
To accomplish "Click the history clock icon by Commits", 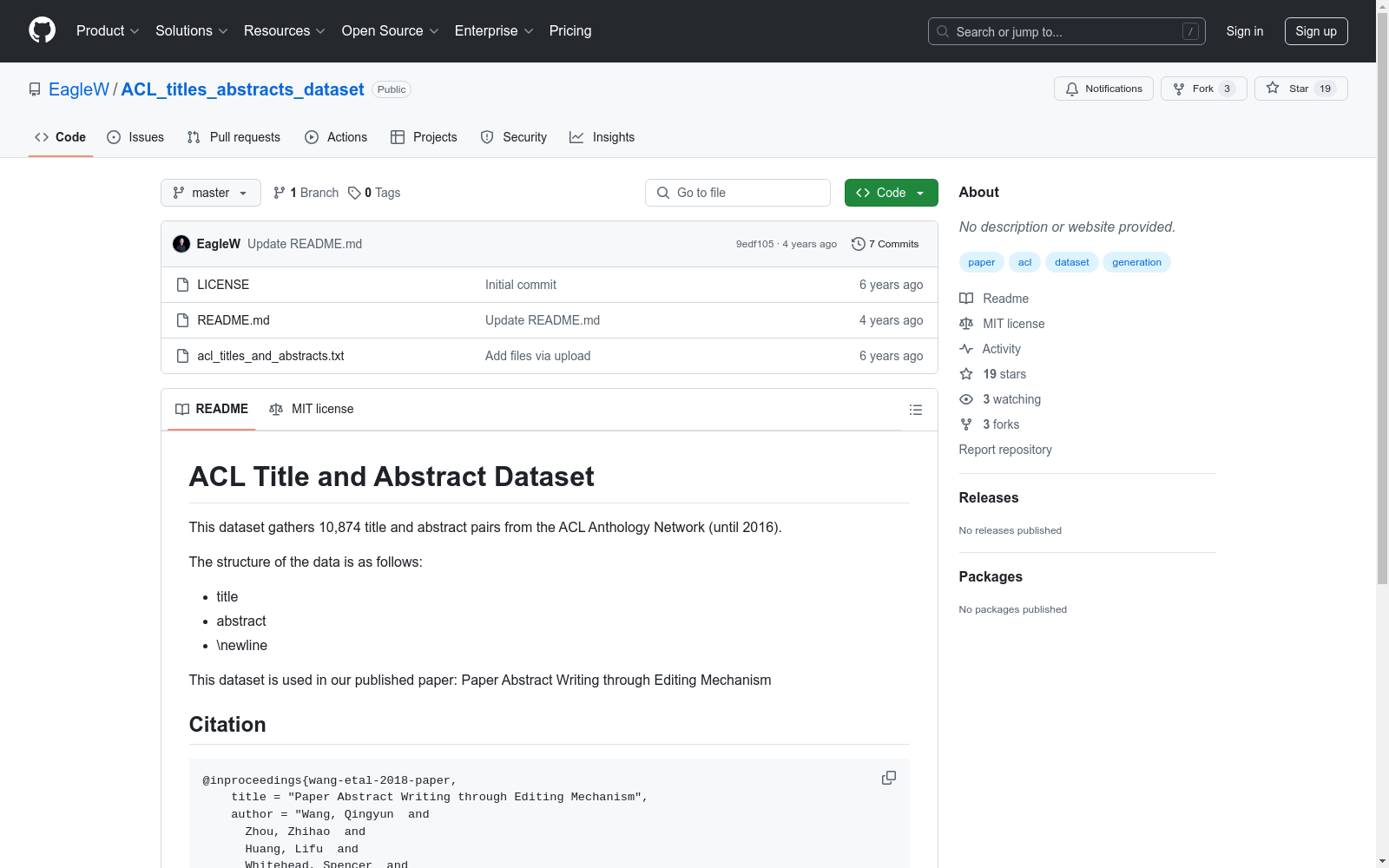I will click(859, 244).
